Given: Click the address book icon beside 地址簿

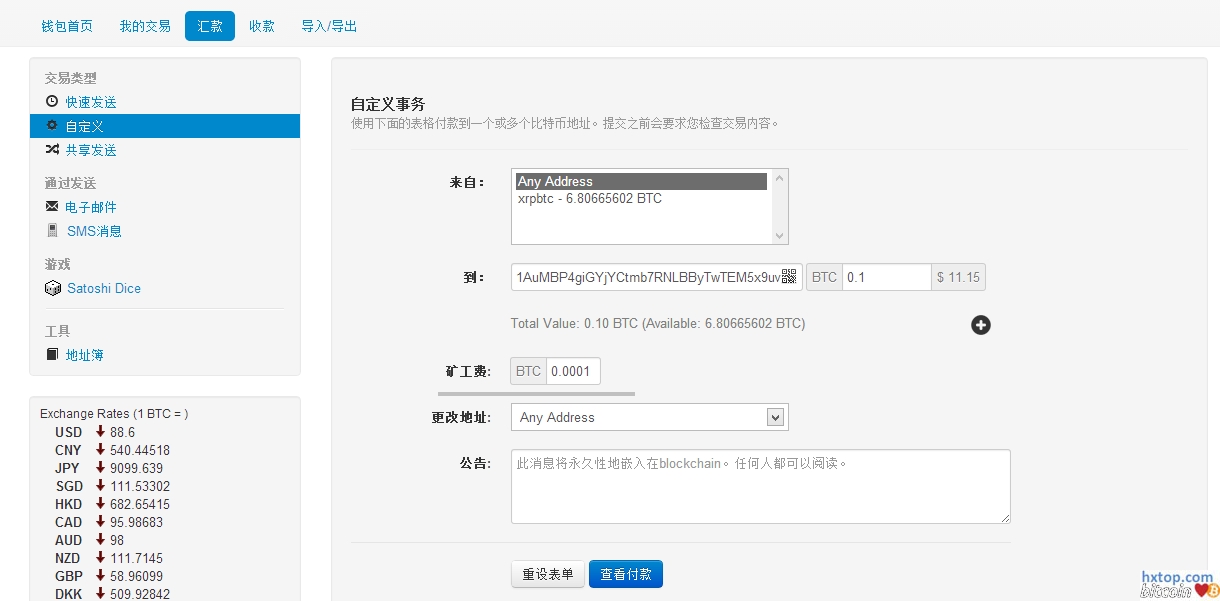Looking at the screenshot, I should tap(52, 355).
